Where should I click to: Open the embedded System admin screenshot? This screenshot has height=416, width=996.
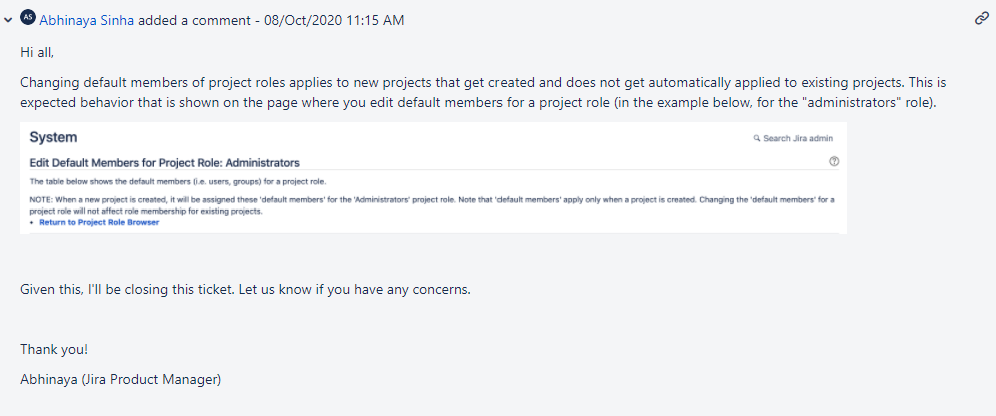pyautogui.click(x=433, y=178)
